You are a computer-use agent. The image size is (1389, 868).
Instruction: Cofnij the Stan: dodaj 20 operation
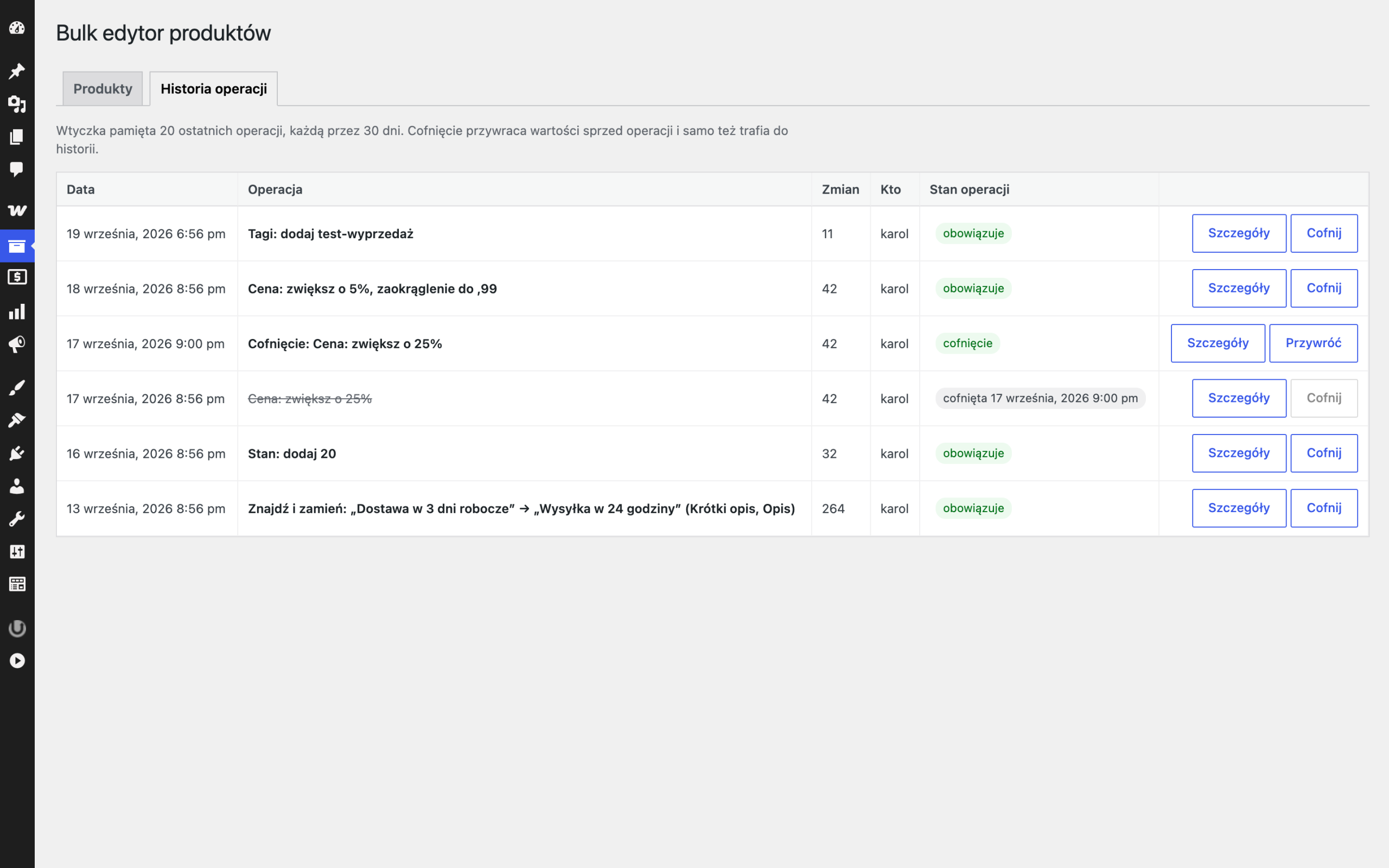pyautogui.click(x=1324, y=453)
